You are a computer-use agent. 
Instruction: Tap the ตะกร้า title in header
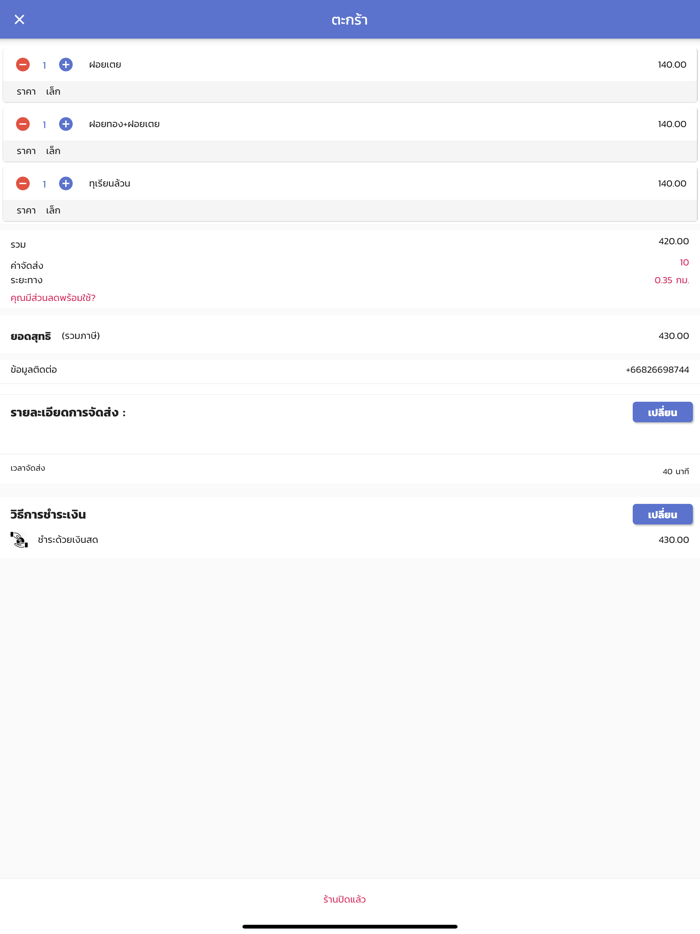pyautogui.click(x=350, y=20)
